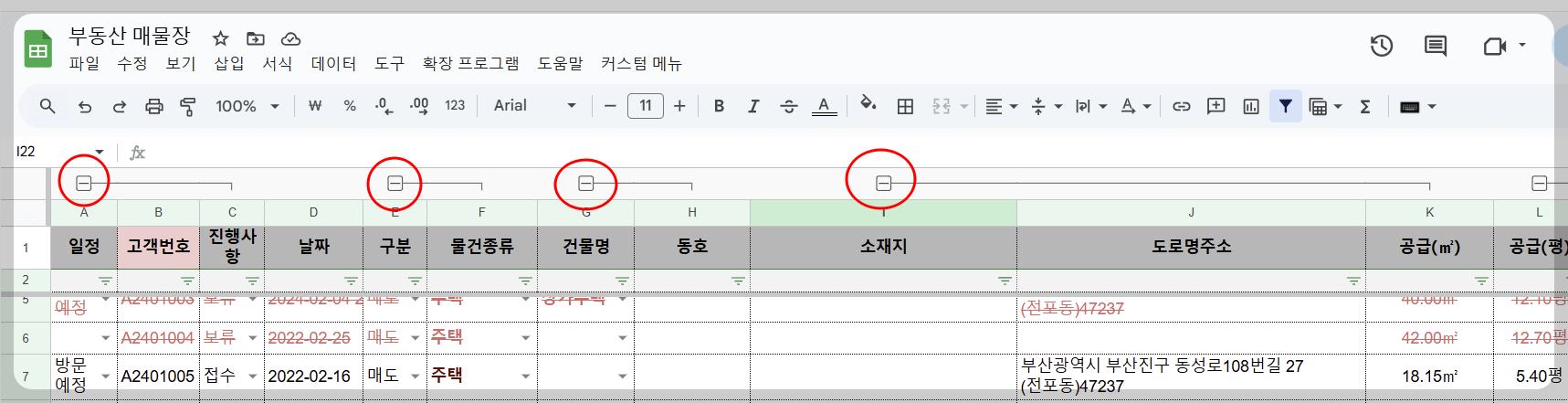The width and height of the screenshot is (1568, 403).
Task: Collapse the column group above column E
Action: pyautogui.click(x=395, y=184)
